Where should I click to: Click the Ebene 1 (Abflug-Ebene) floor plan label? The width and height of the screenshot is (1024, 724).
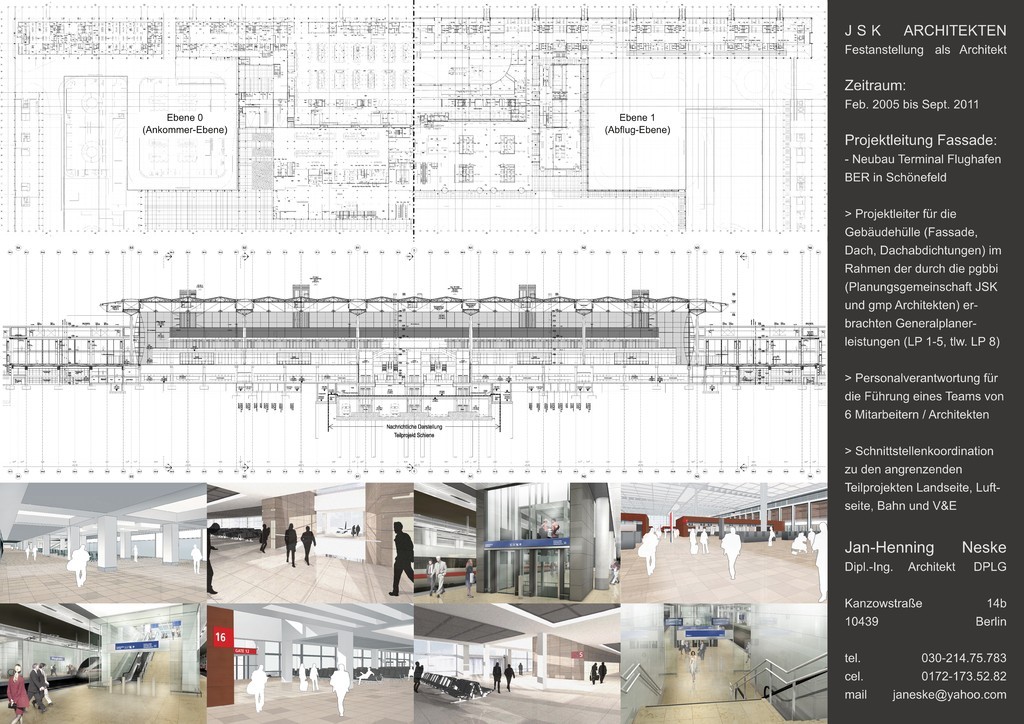637,123
